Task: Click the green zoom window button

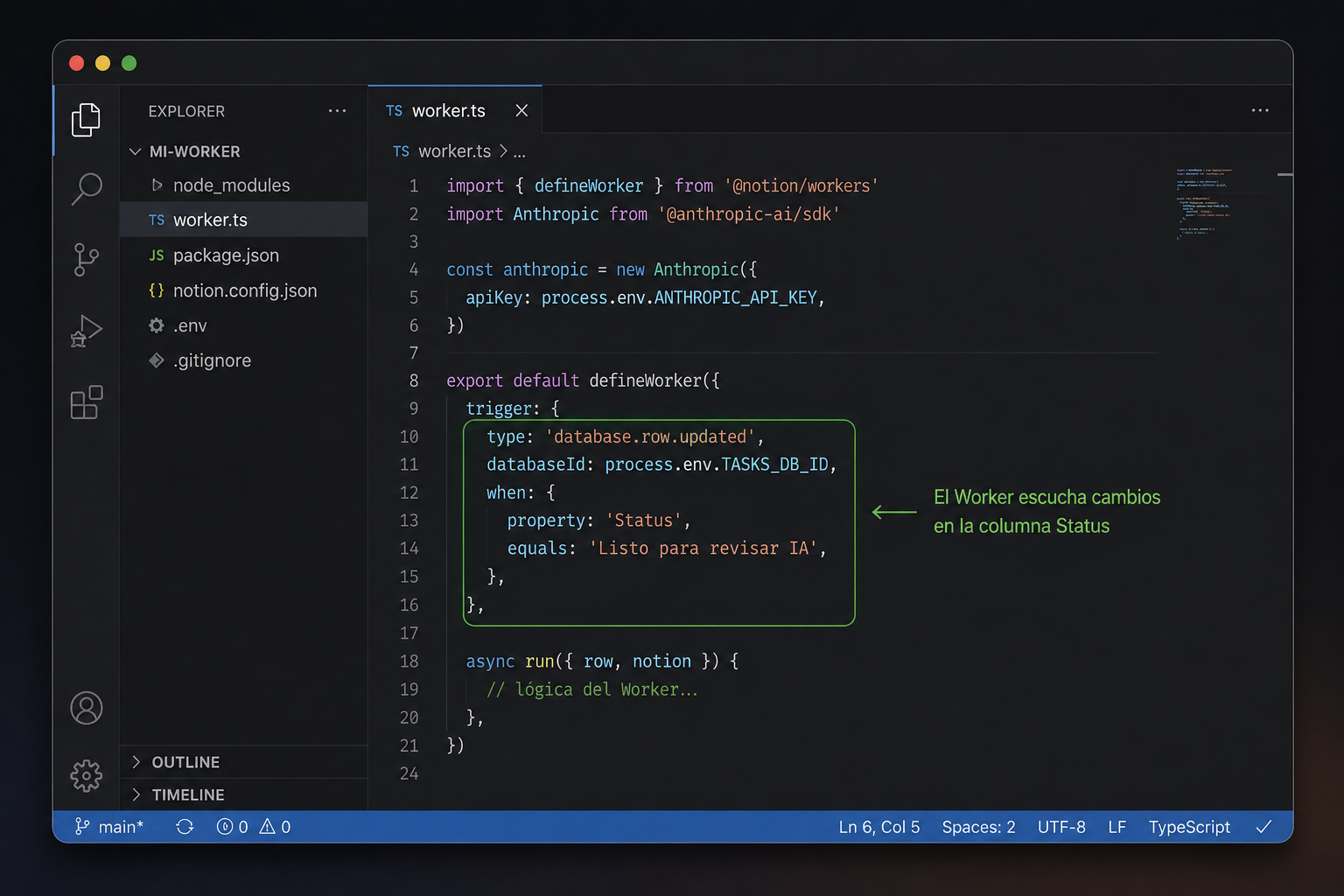Action: tap(129, 63)
